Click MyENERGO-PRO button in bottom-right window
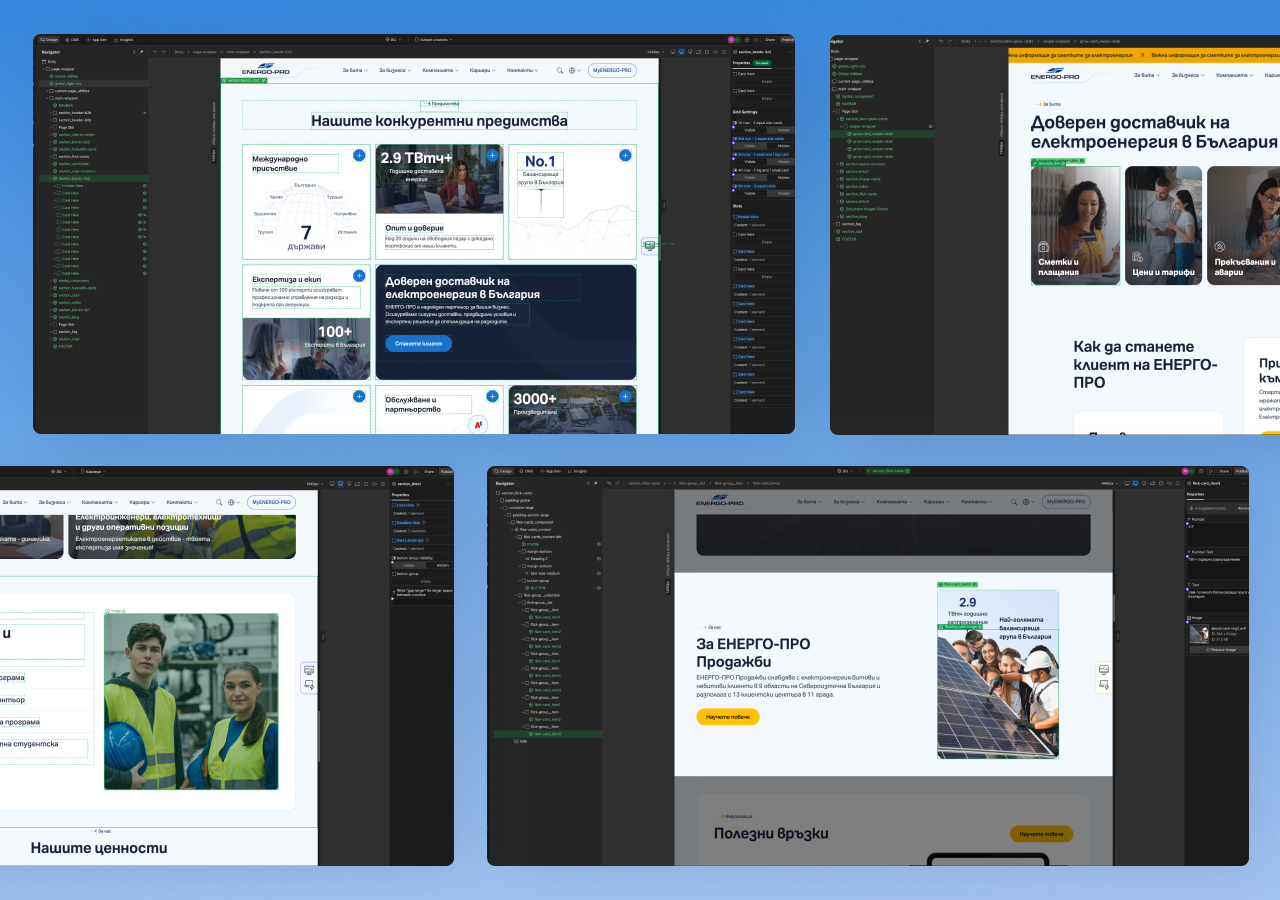Screen dimensions: 1280x900 click(x=1066, y=502)
